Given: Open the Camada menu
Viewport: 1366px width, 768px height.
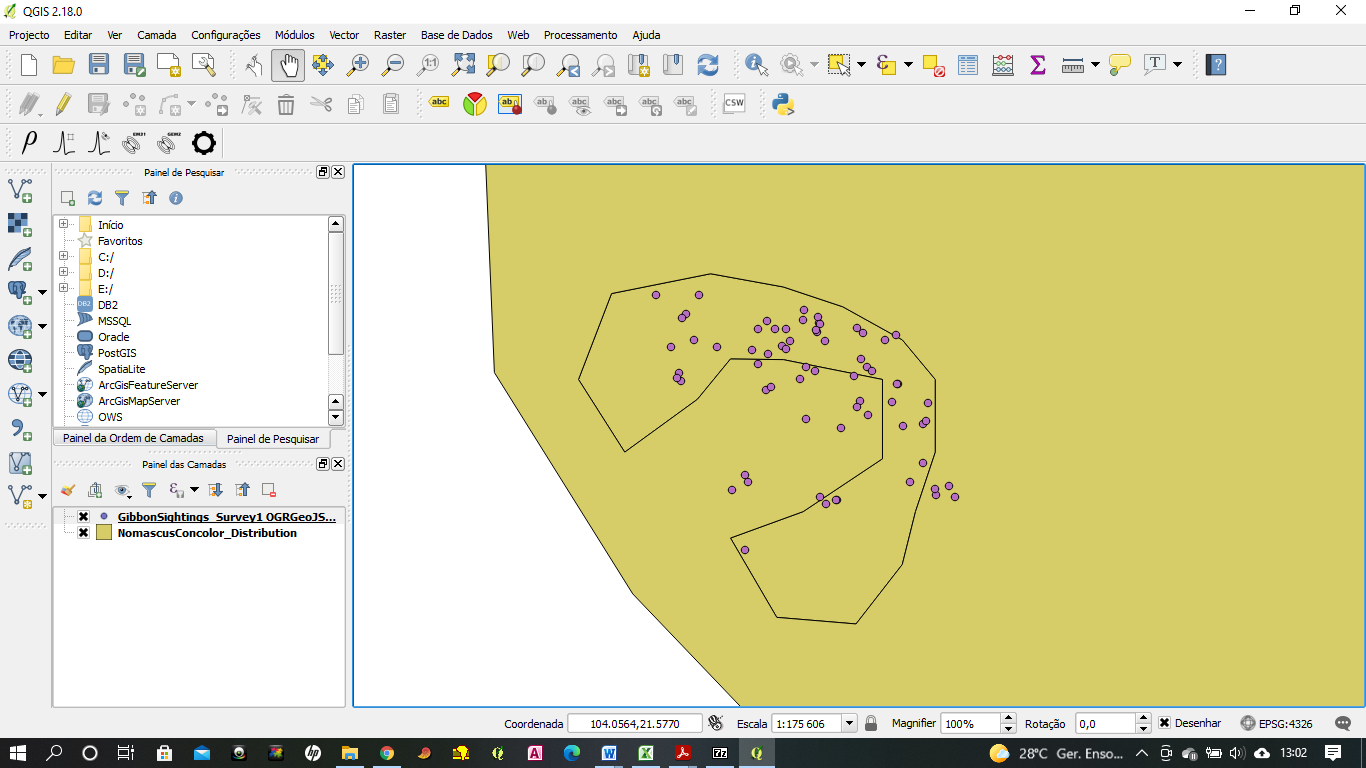Looking at the screenshot, I should coord(157,35).
